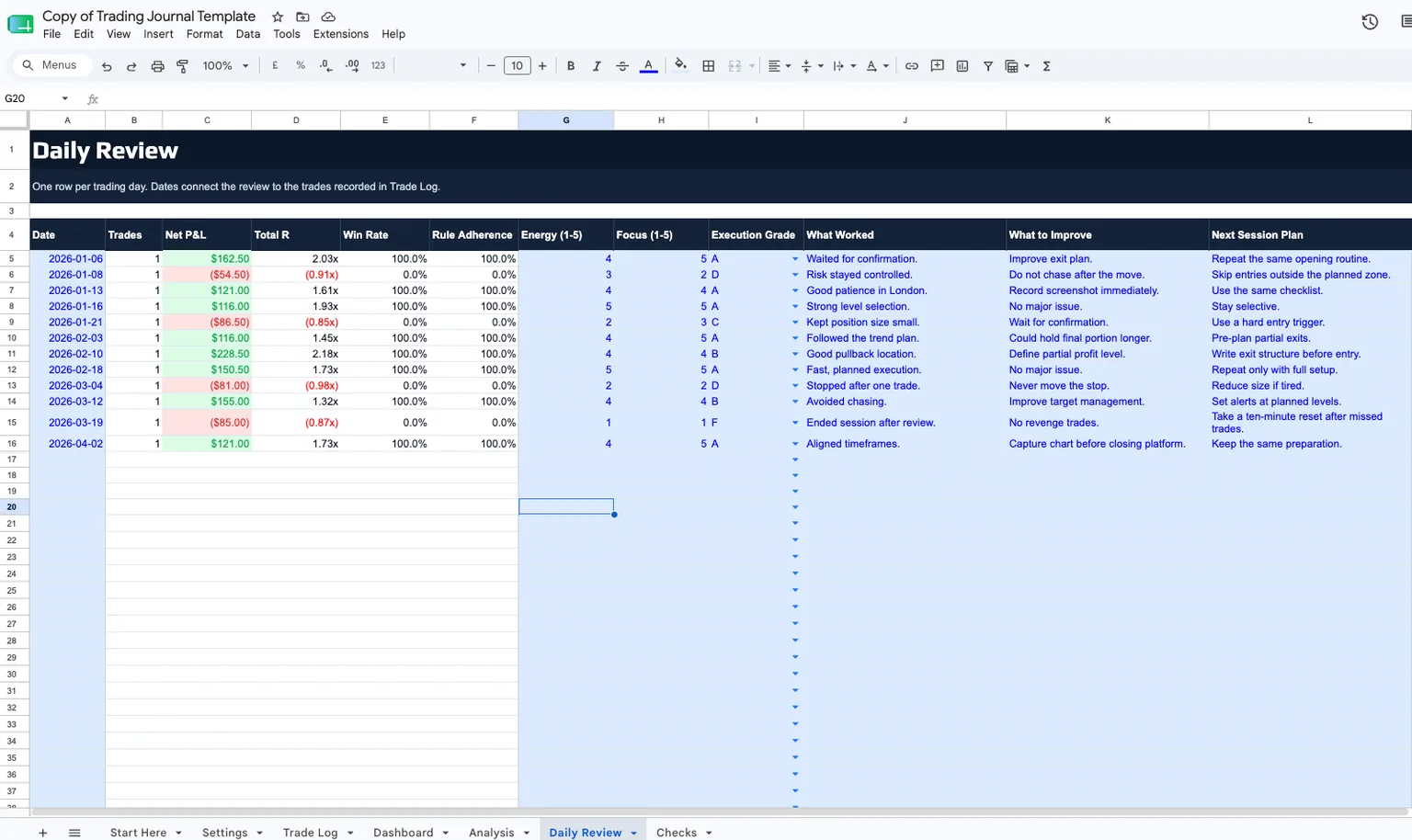1412x840 pixels.
Task: Open the borders tool
Action: [709, 66]
